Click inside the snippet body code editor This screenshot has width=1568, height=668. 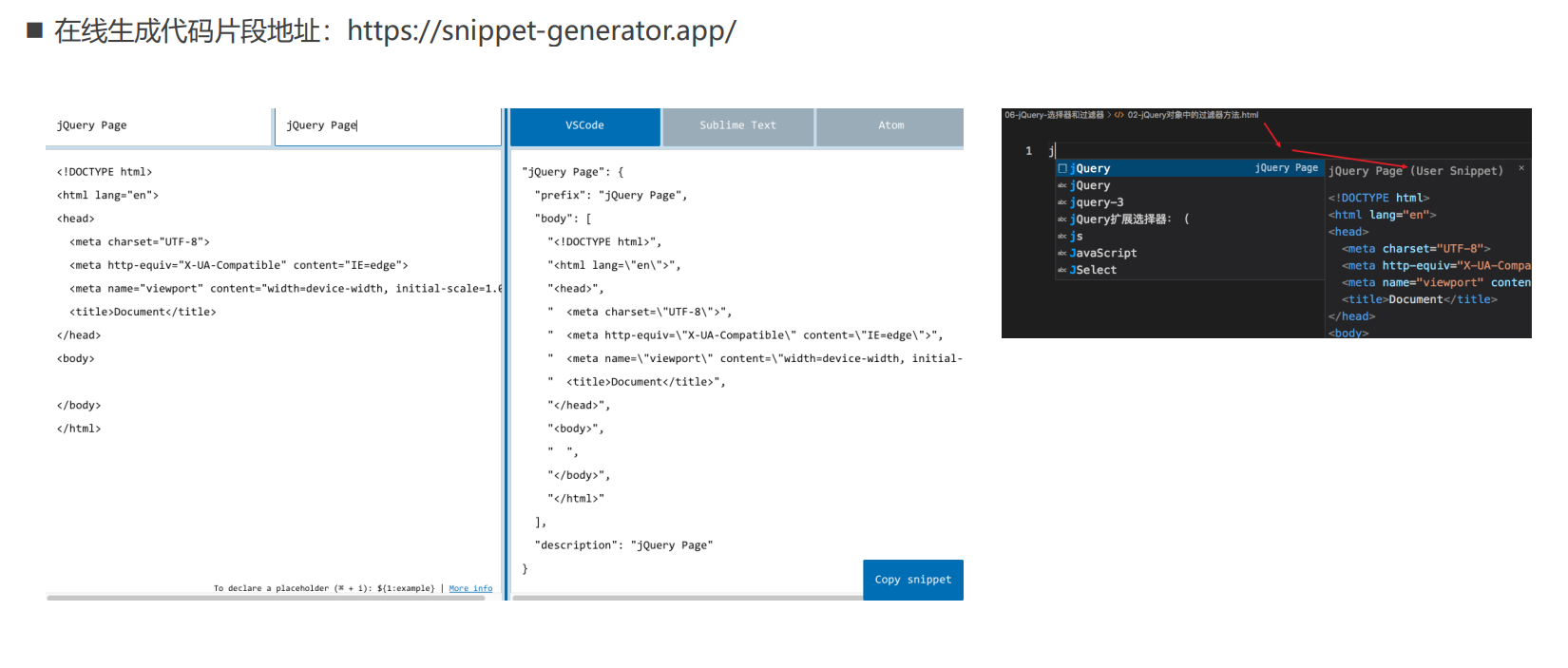click(x=274, y=371)
